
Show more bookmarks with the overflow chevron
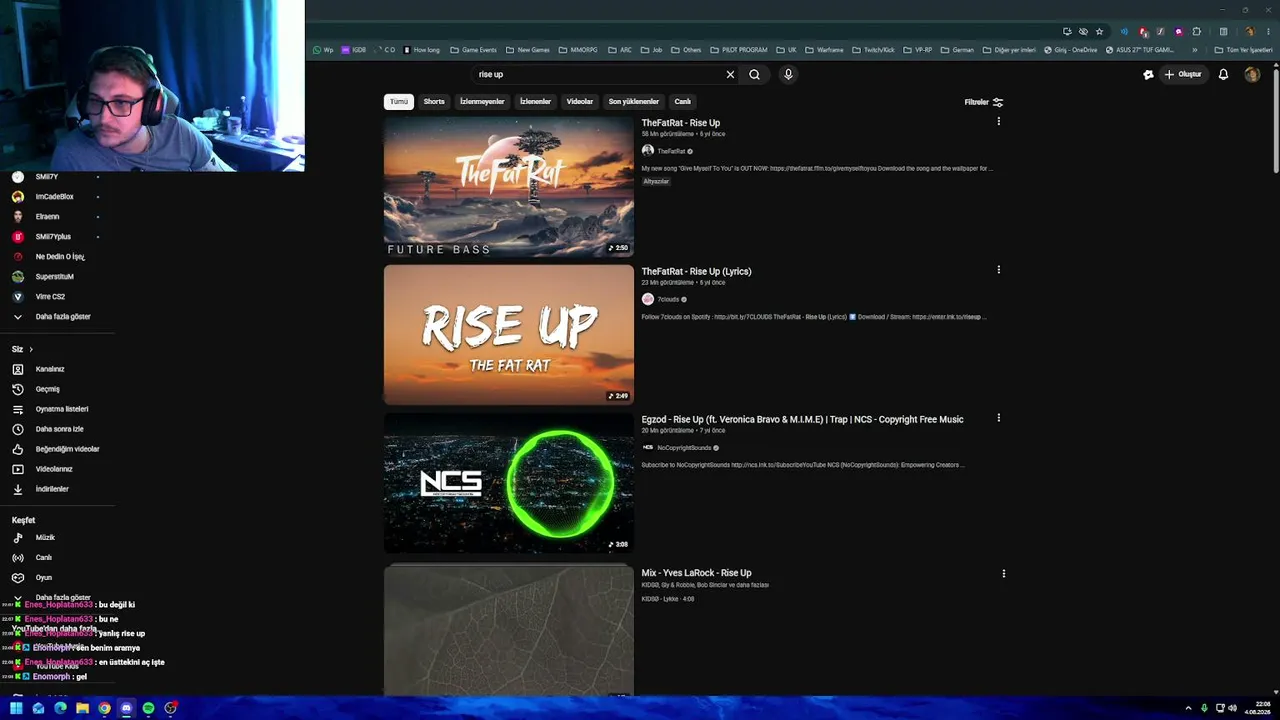point(1194,50)
